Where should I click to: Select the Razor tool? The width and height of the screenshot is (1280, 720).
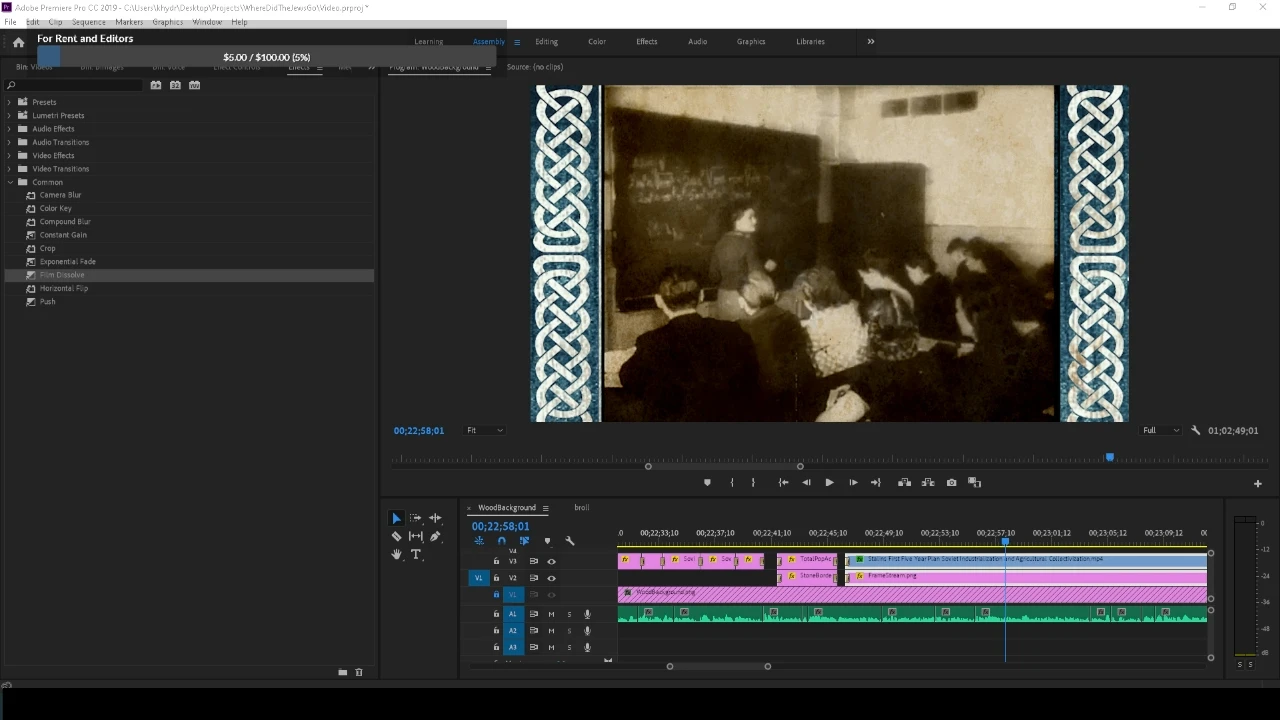pyautogui.click(x=396, y=536)
